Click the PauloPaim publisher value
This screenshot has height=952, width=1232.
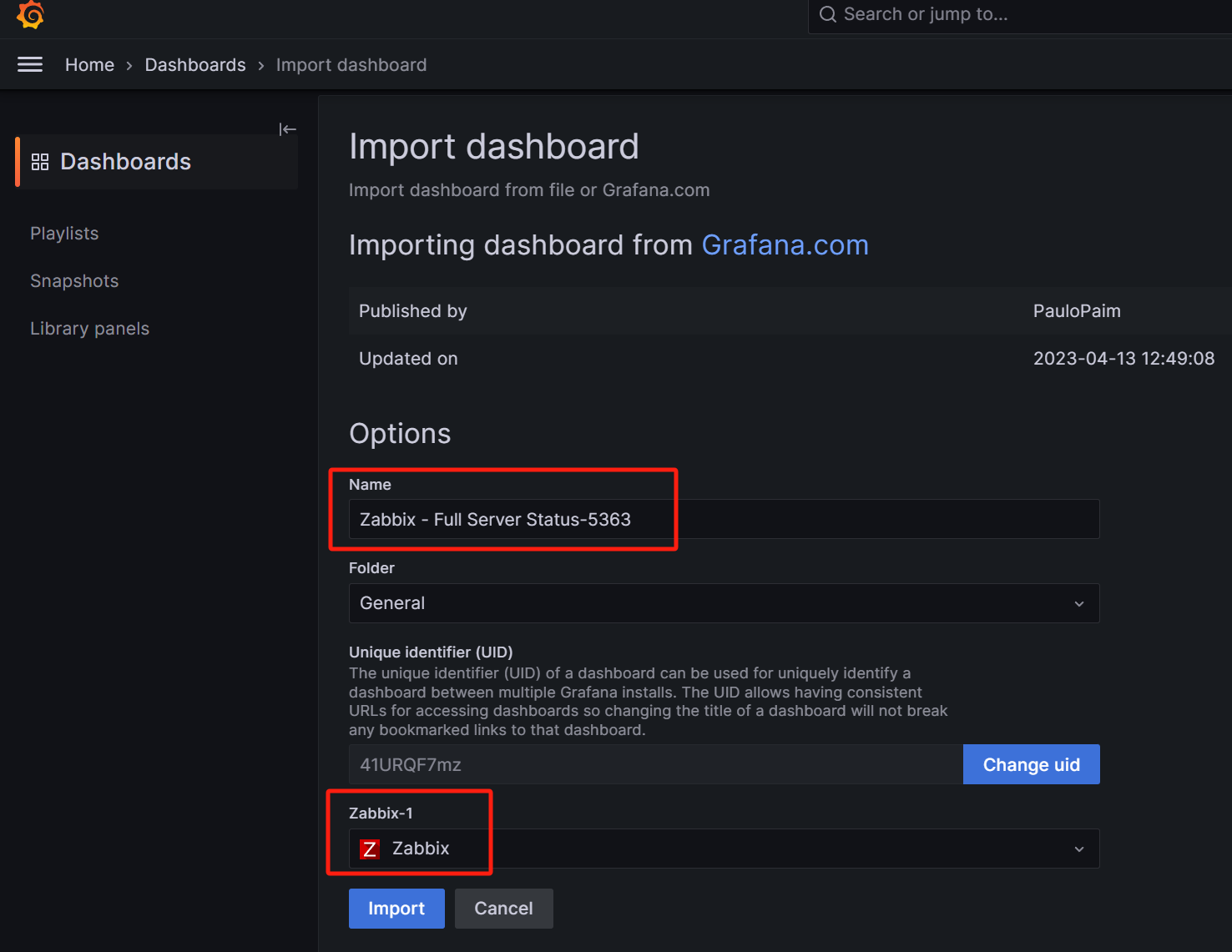(1077, 311)
